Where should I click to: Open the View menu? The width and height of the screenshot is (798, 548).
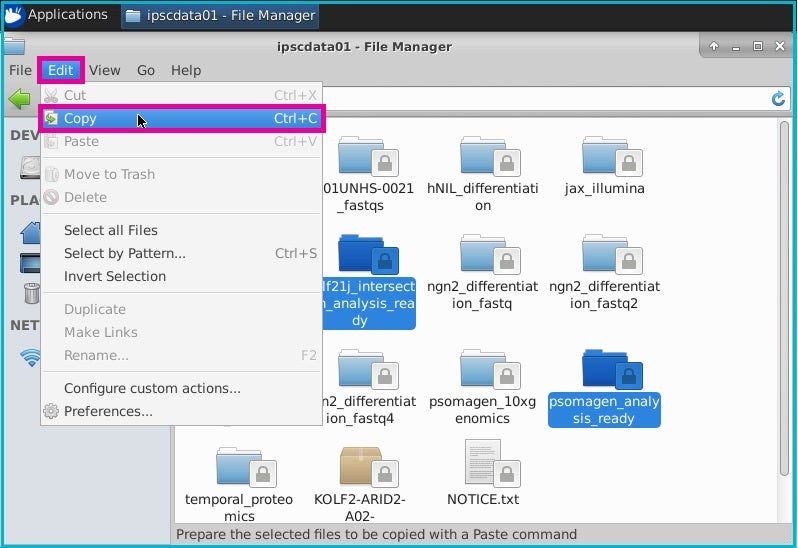click(104, 70)
